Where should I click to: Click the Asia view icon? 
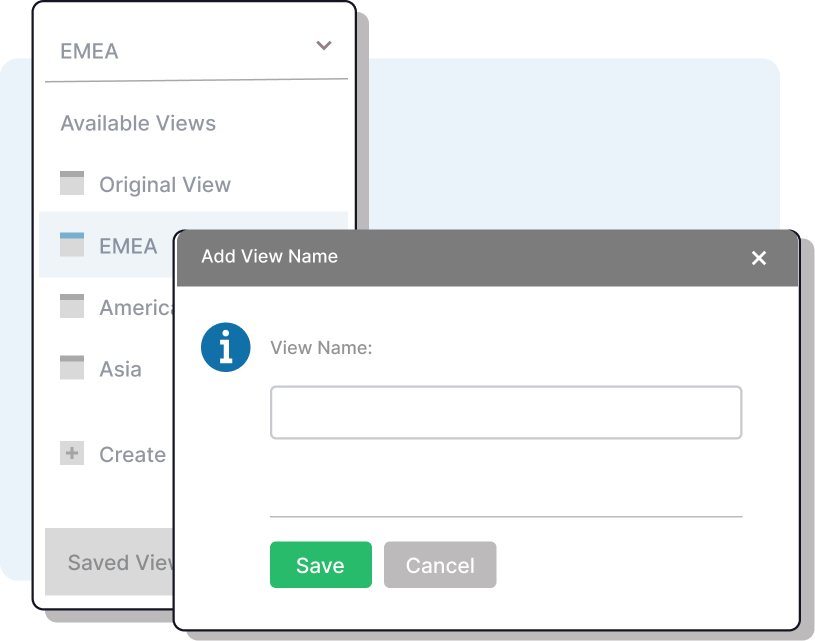[72, 367]
